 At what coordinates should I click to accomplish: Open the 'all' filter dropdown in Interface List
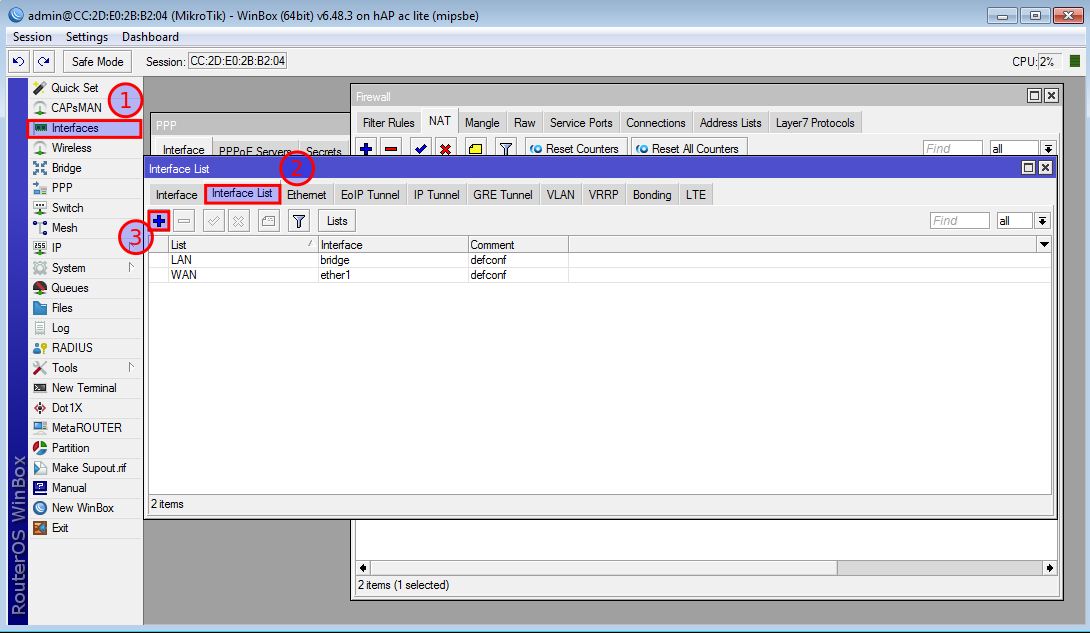click(x=1042, y=221)
